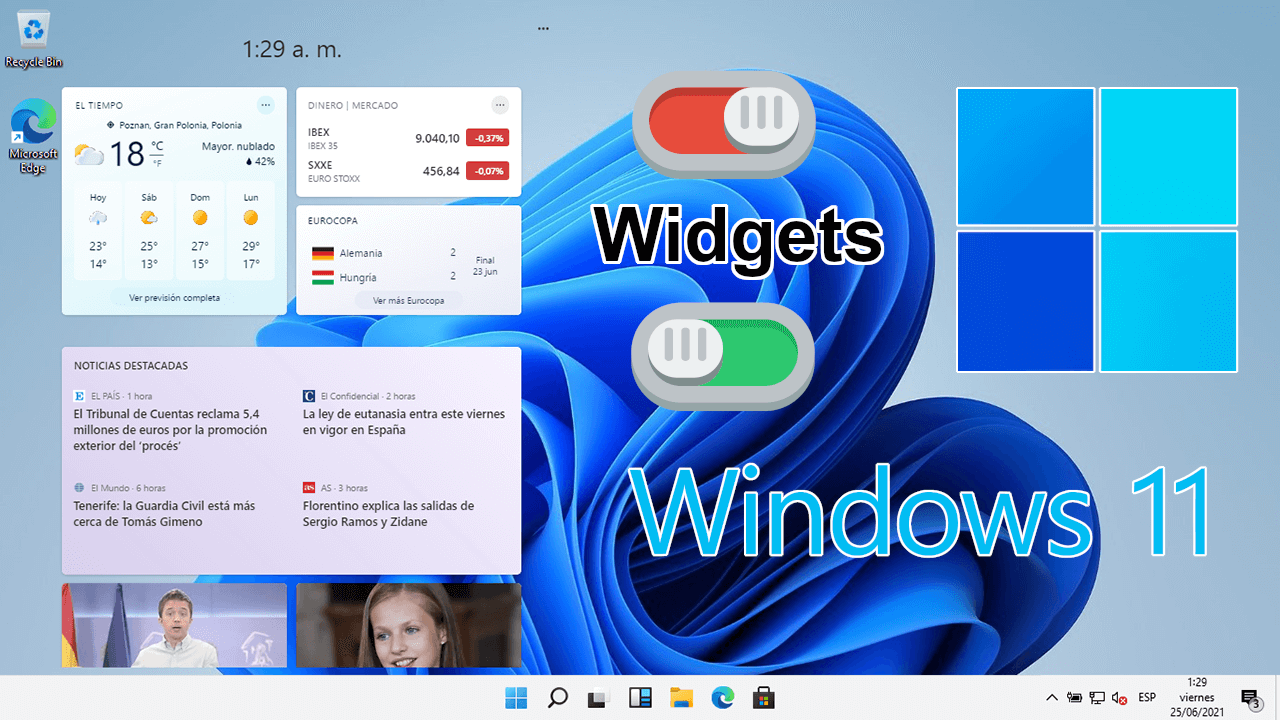Open File Explorer from the taskbar
The width and height of the screenshot is (1280, 720).
click(x=681, y=698)
